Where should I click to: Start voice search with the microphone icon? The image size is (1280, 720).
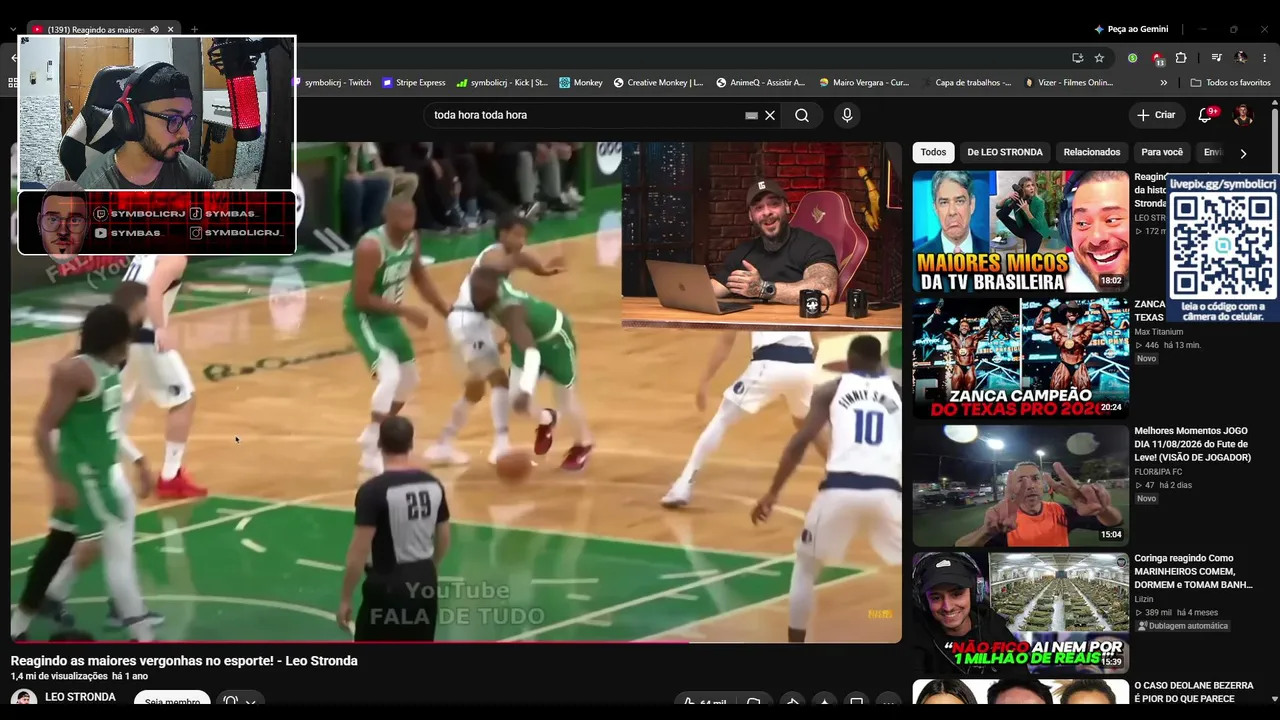(x=847, y=115)
